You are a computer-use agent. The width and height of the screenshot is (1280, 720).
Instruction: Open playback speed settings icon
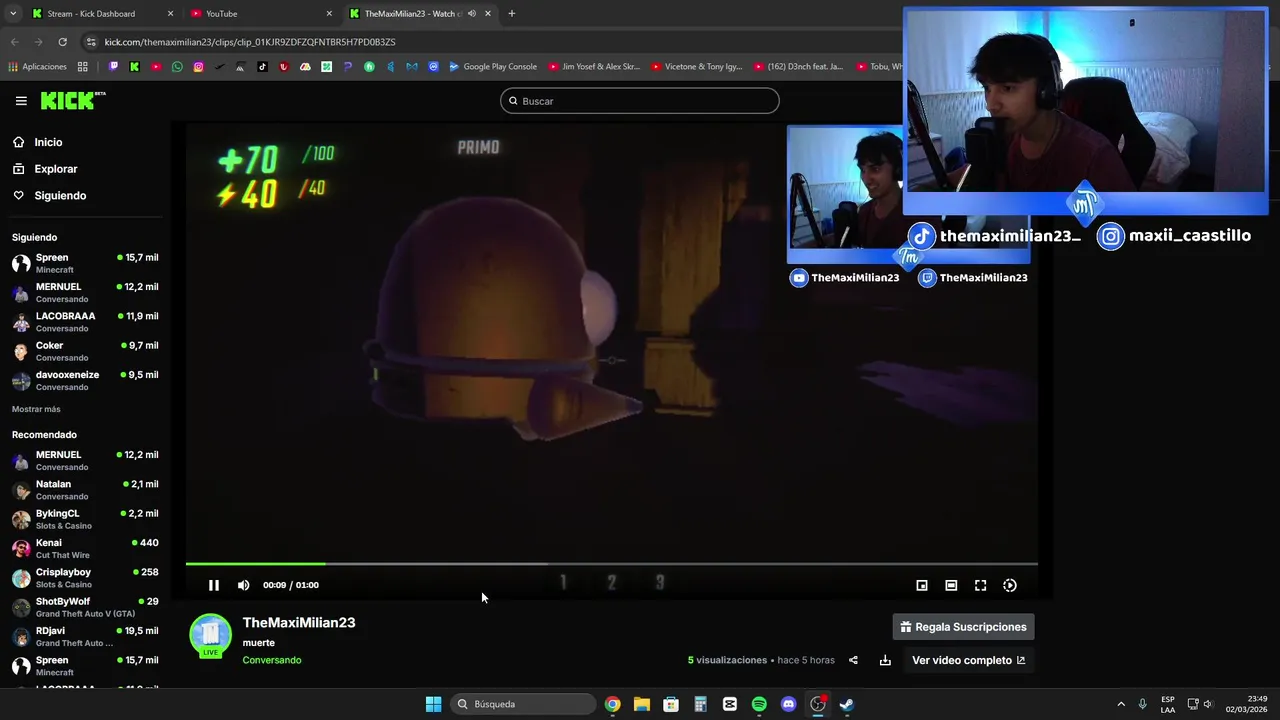pyautogui.click(x=1010, y=586)
